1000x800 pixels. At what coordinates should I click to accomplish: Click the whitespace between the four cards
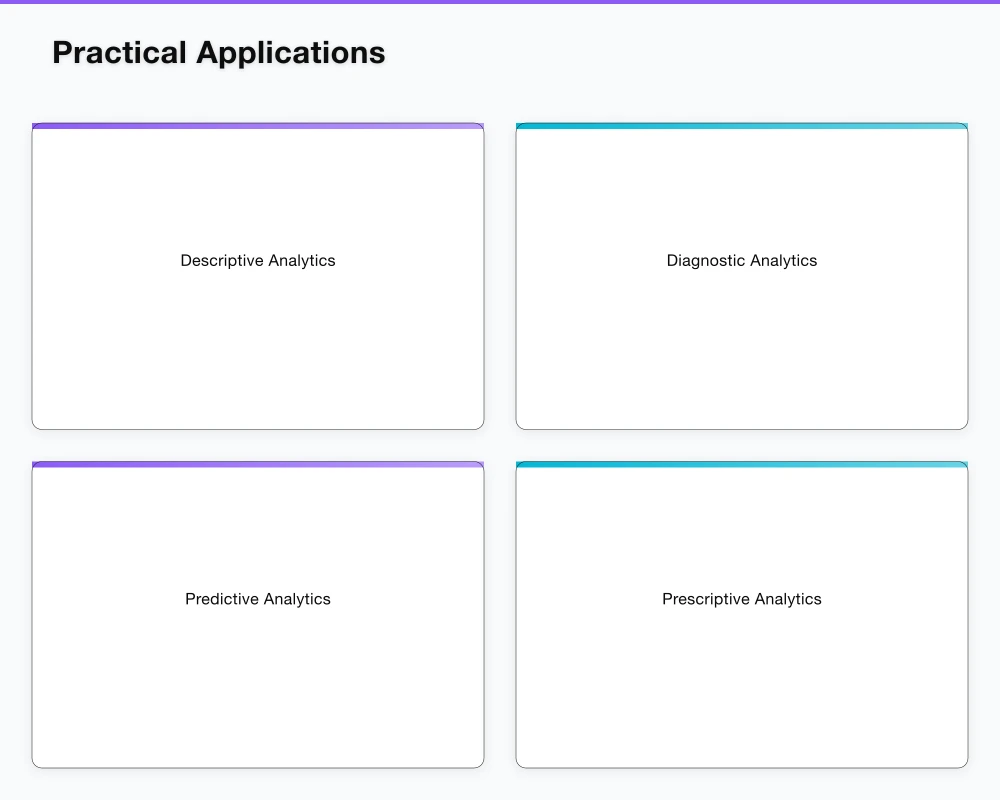pos(500,445)
